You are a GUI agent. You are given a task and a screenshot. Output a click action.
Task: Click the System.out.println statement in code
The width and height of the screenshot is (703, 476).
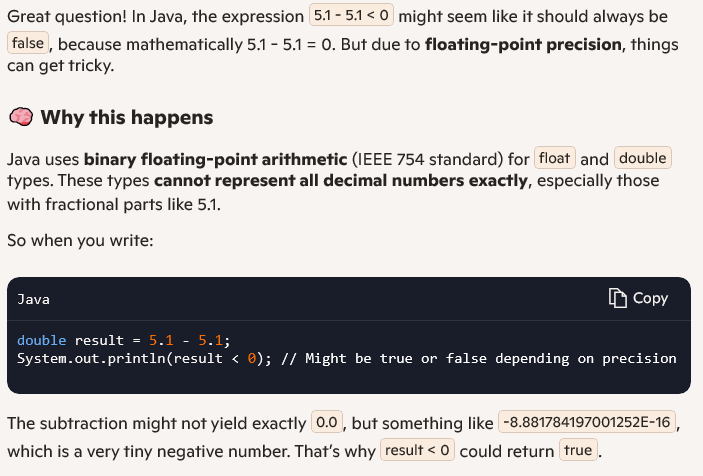(x=142, y=358)
